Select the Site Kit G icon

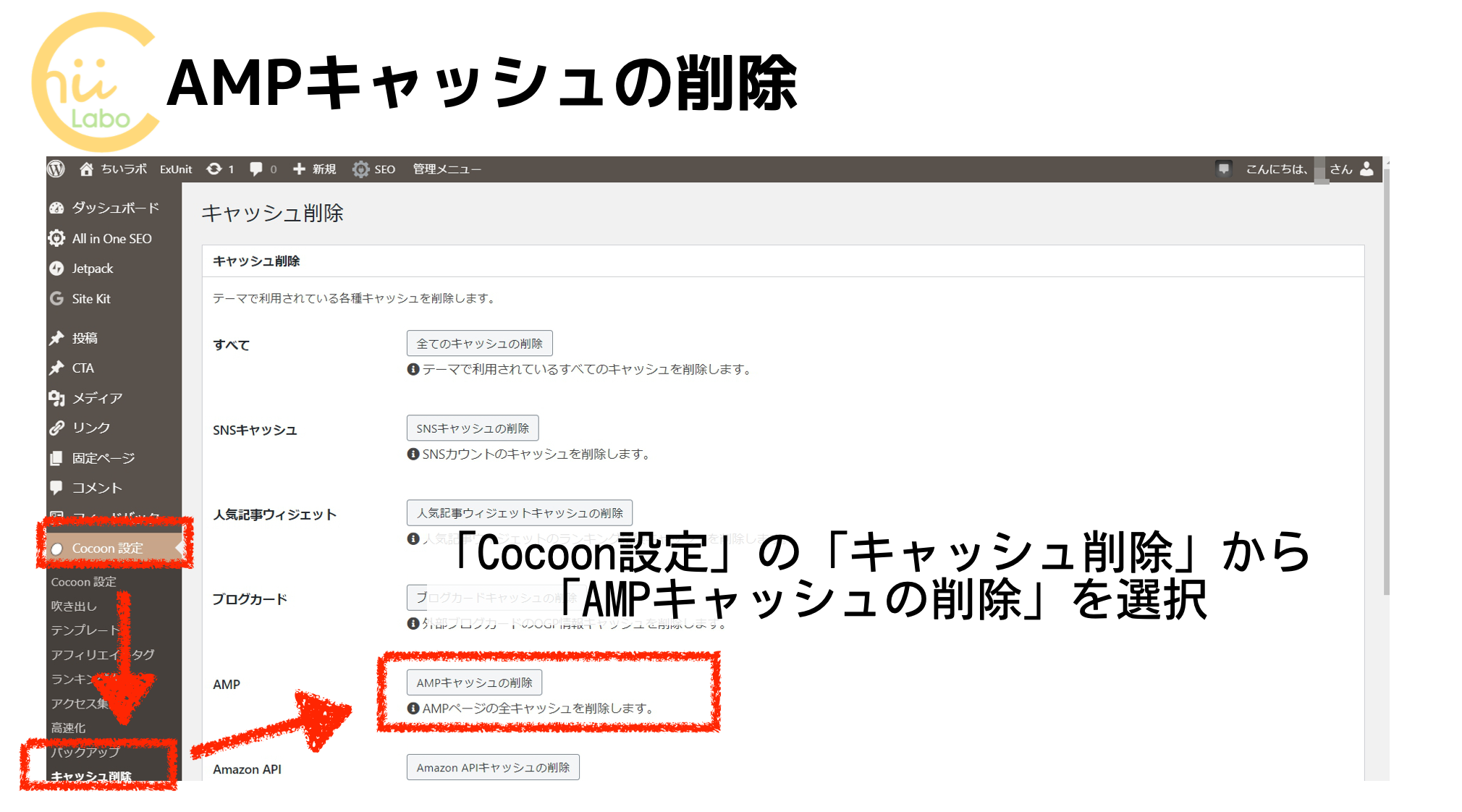coord(57,298)
